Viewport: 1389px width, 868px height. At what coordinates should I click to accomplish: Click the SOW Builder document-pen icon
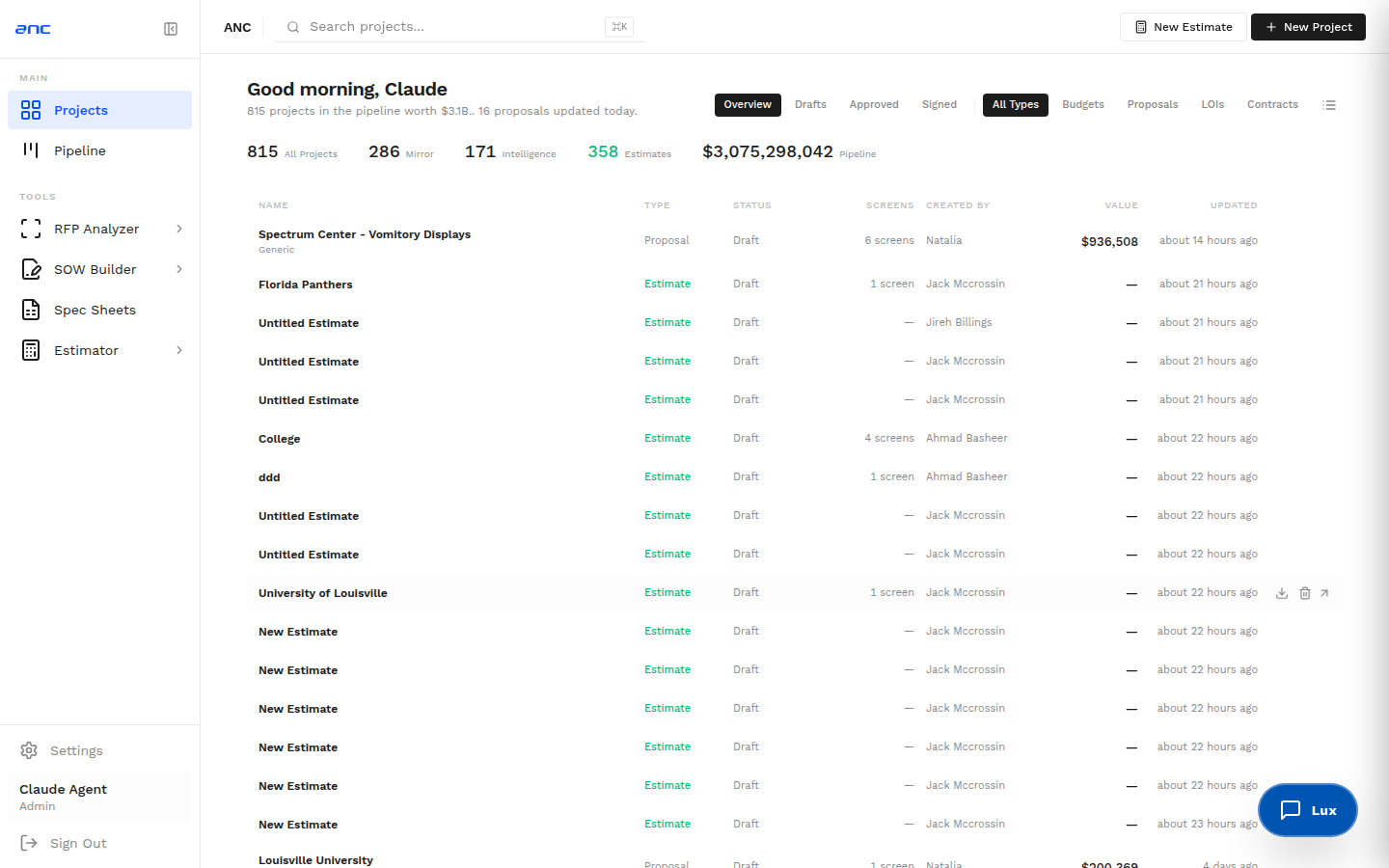click(x=31, y=269)
